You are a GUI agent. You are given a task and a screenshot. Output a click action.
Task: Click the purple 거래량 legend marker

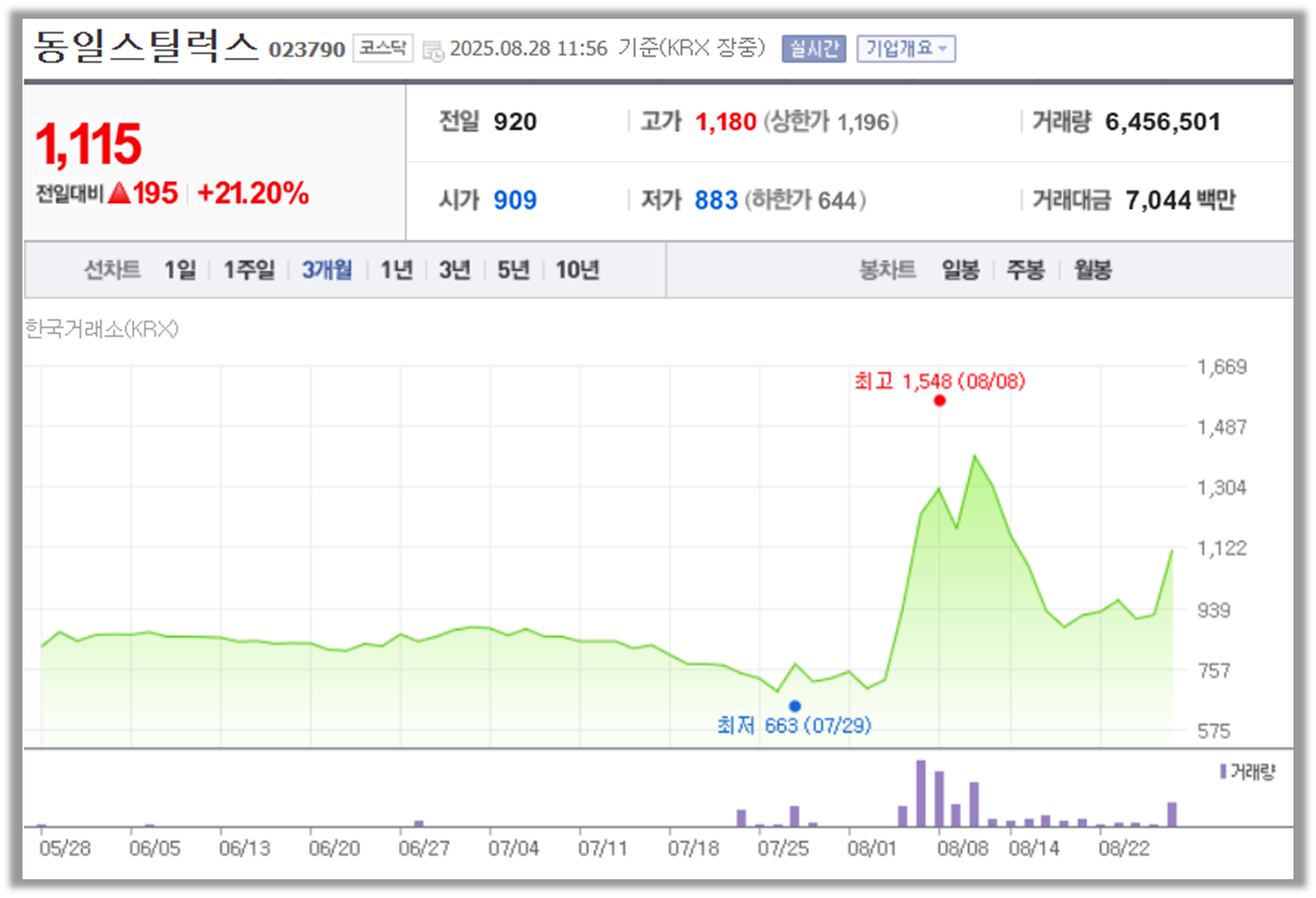click(1223, 771)
